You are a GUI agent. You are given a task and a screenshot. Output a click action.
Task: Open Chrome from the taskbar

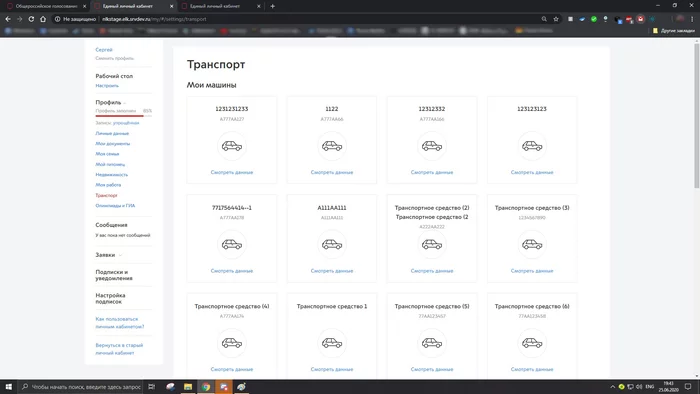pos(206,387)
